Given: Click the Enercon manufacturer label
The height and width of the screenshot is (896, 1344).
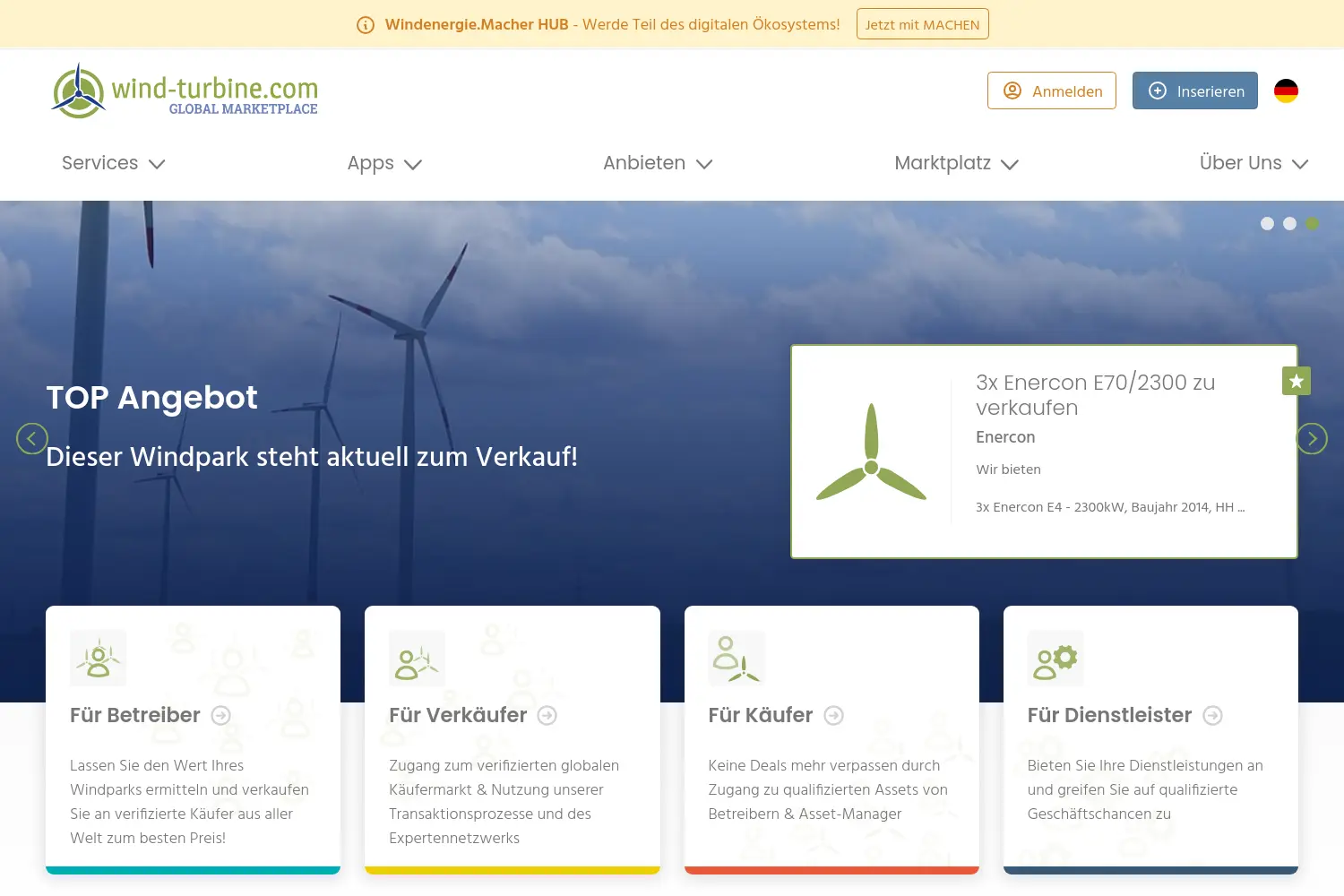Looking at the screenshot, I should click(x=1005, y=437).
